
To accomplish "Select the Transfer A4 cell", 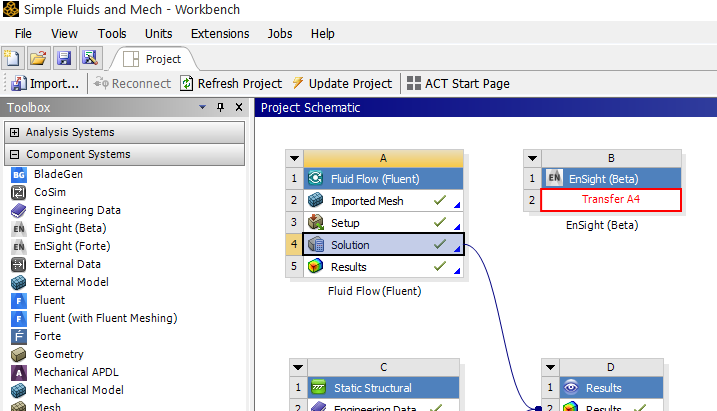I will [x=611, y=200].
